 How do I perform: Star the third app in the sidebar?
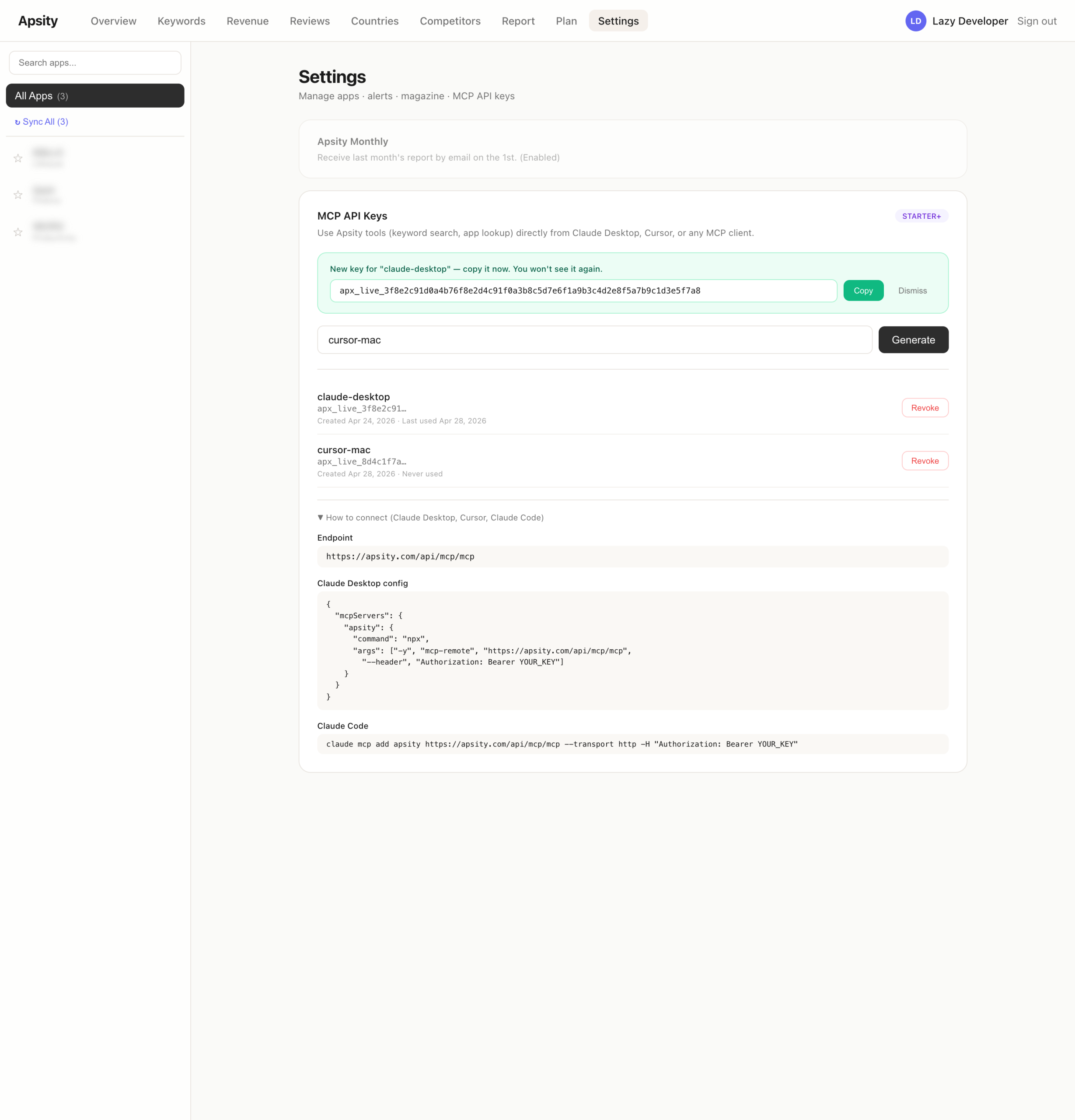tap(17, 232)
